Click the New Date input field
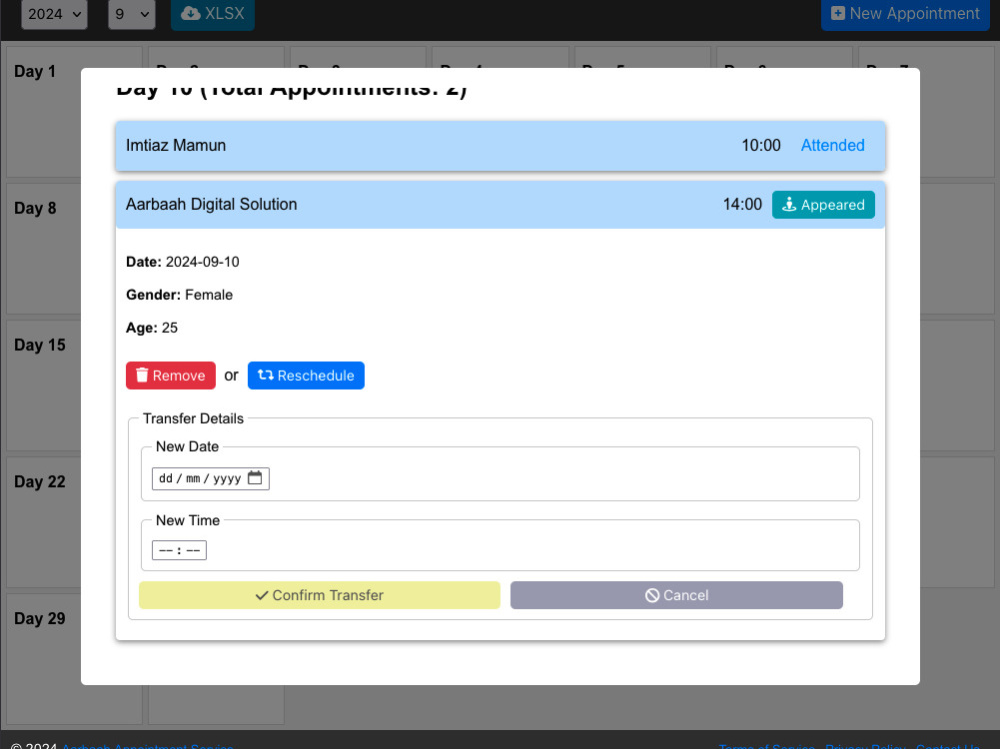The image size is (1000, 749). pos(210,478)
